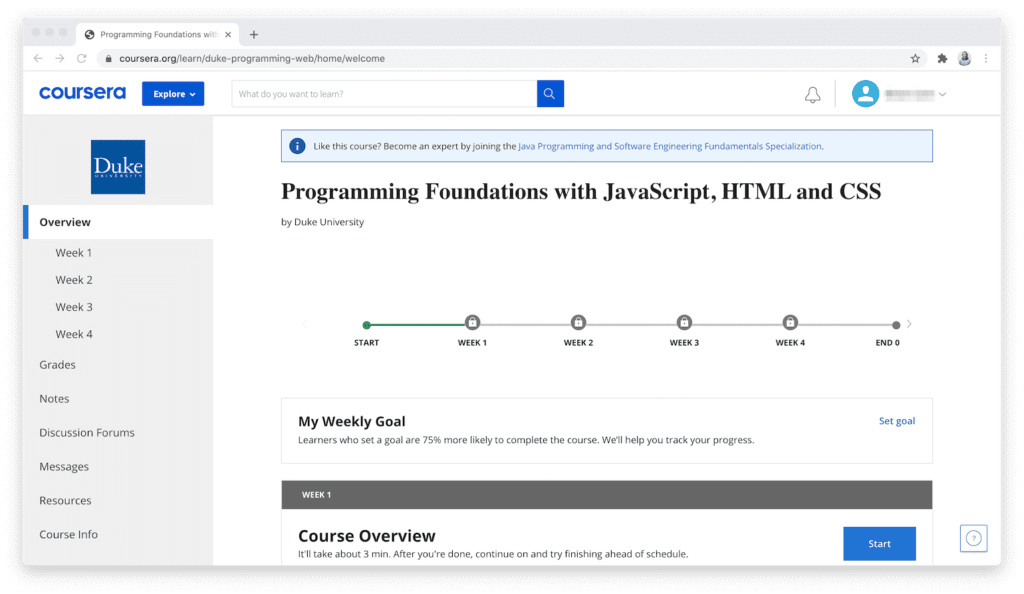Screen dimensions: 1024x594
Task: Reload the page in the browser
Action: pyautogui.click(x=82, y=59)
